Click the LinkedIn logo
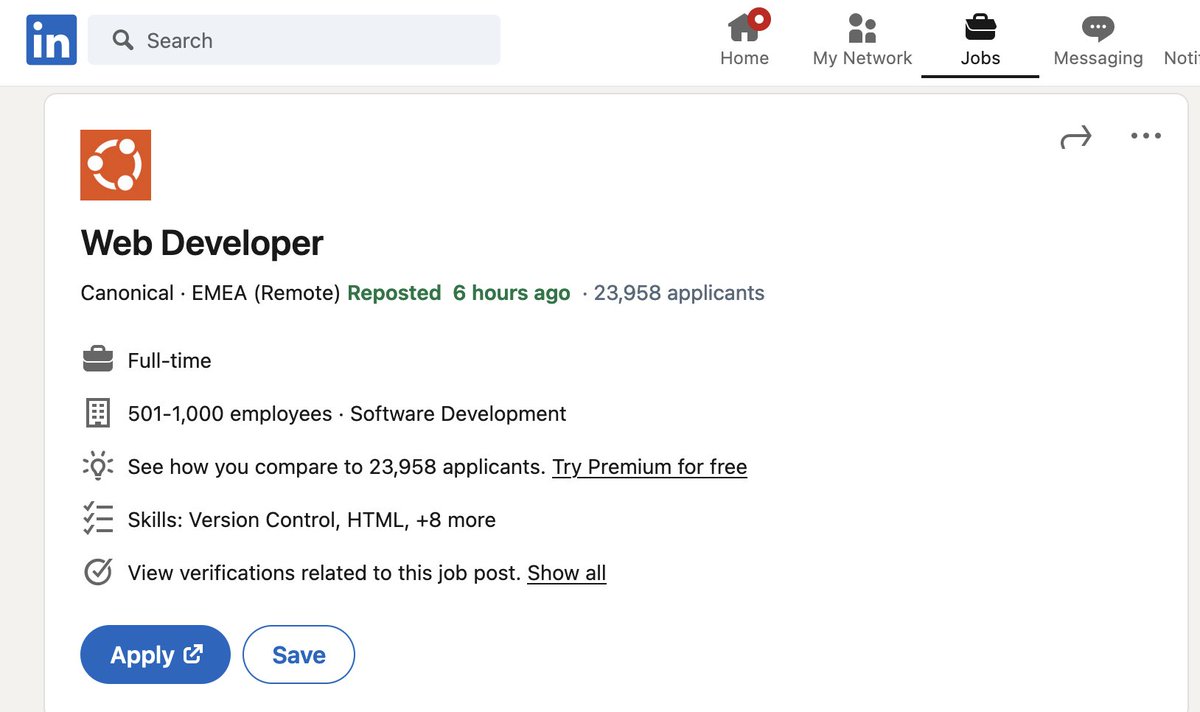 point(52,40)
